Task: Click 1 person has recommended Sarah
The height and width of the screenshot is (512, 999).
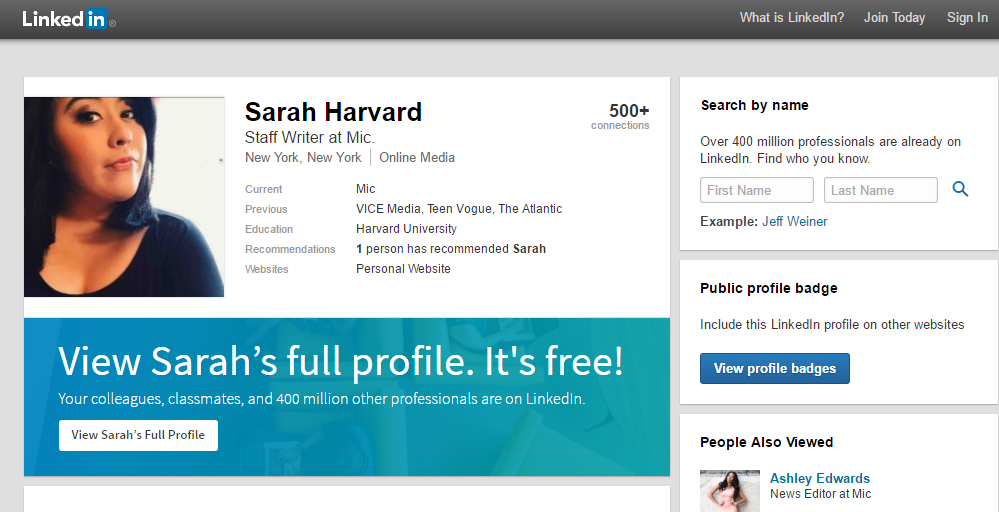Action: (450, 249)
